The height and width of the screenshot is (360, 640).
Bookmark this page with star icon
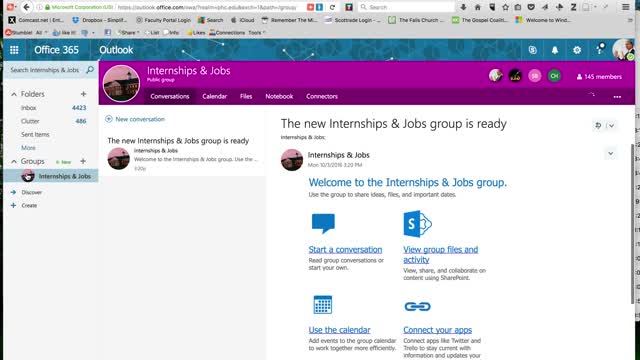505,7
